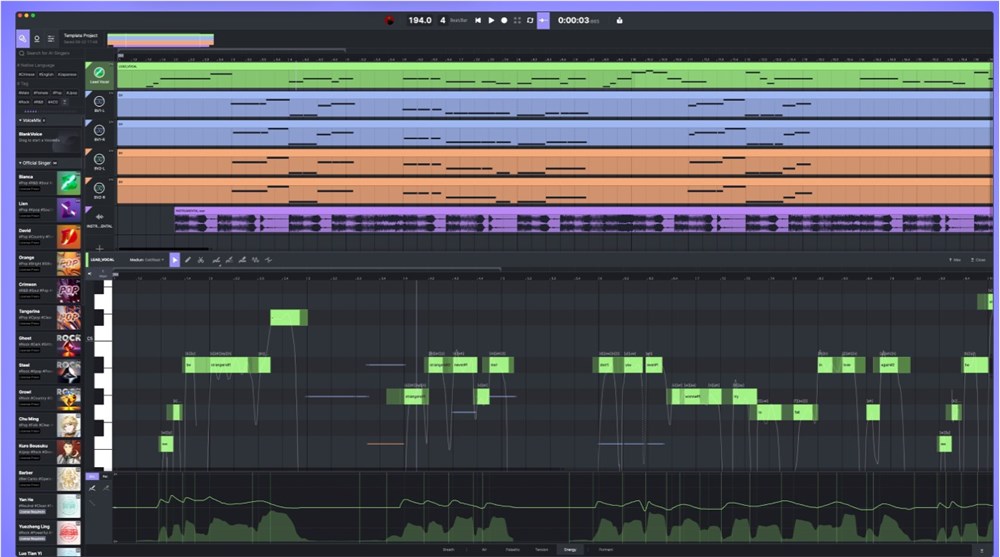Switch to the Air parameter tab
Image resolution: width=1000 pixels, height=557 pixels.
(x=484, y=549)
